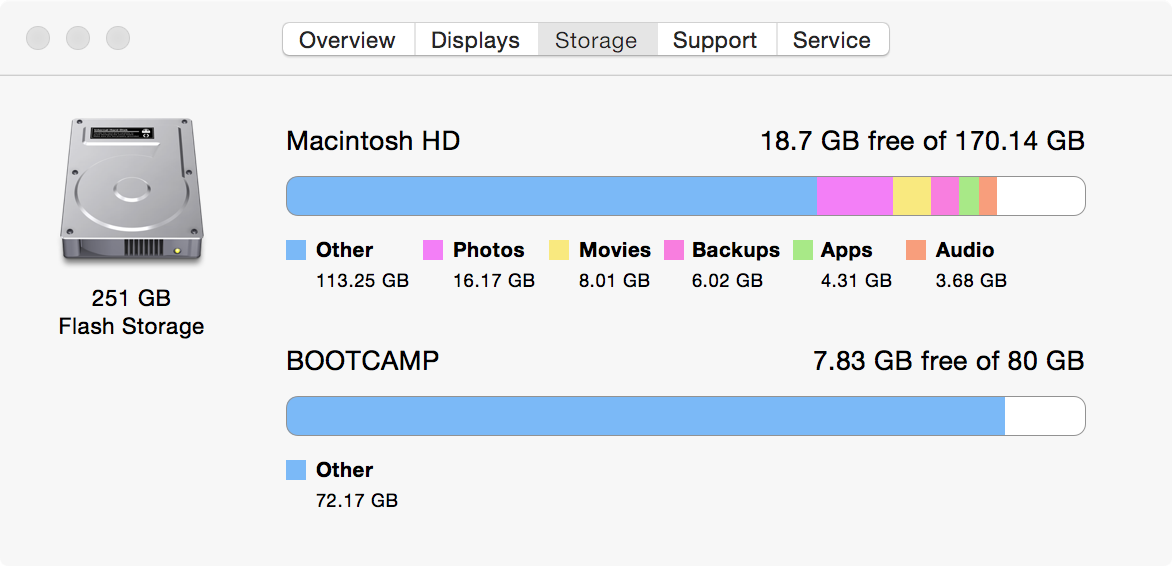Click the blue Other segment in Macintosh HD bar

[x=551, y=196]
